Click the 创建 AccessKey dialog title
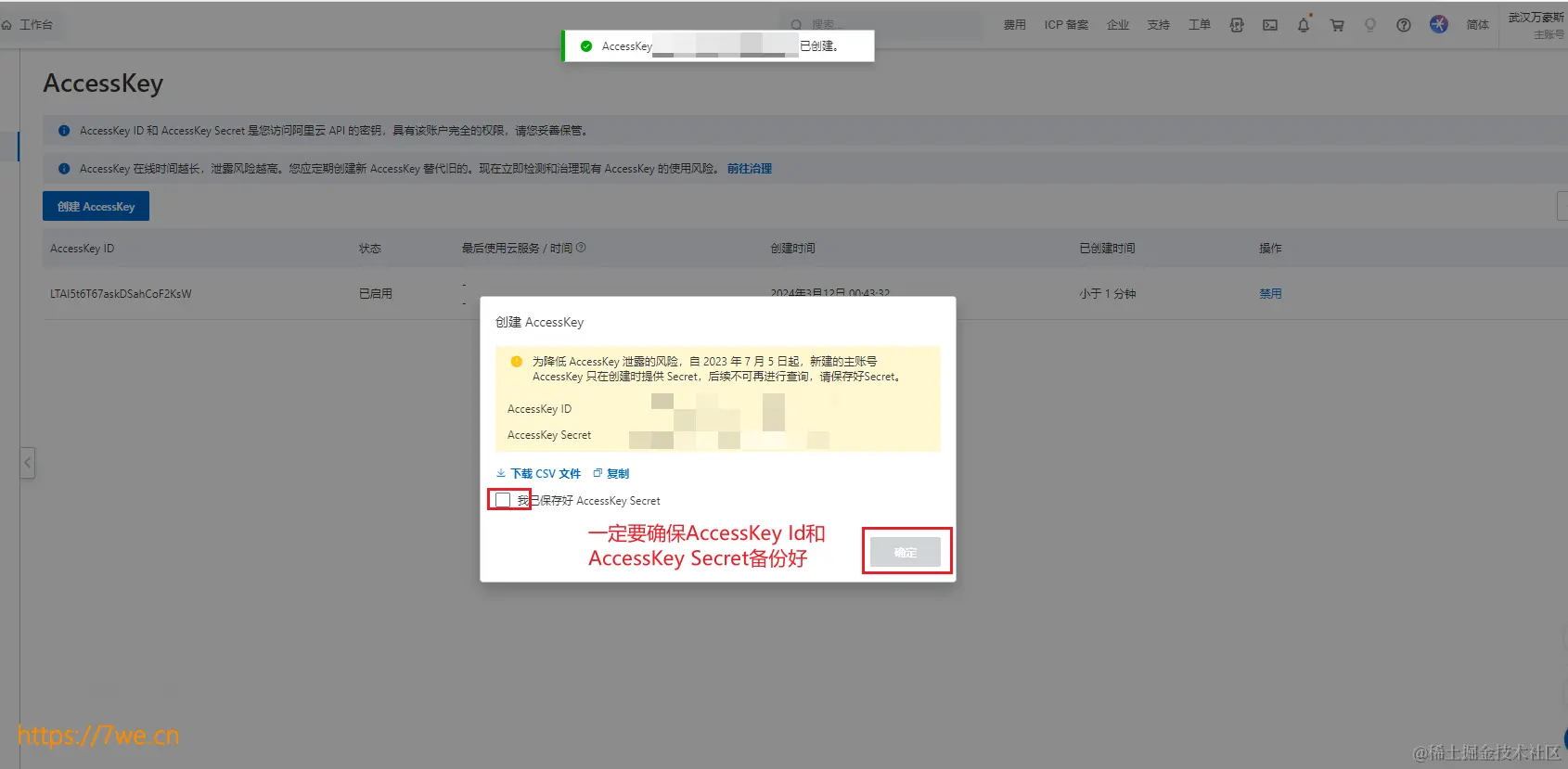The height and width of the screenshot is (769, 1568). pyautogui.click(x=540, y=322)
